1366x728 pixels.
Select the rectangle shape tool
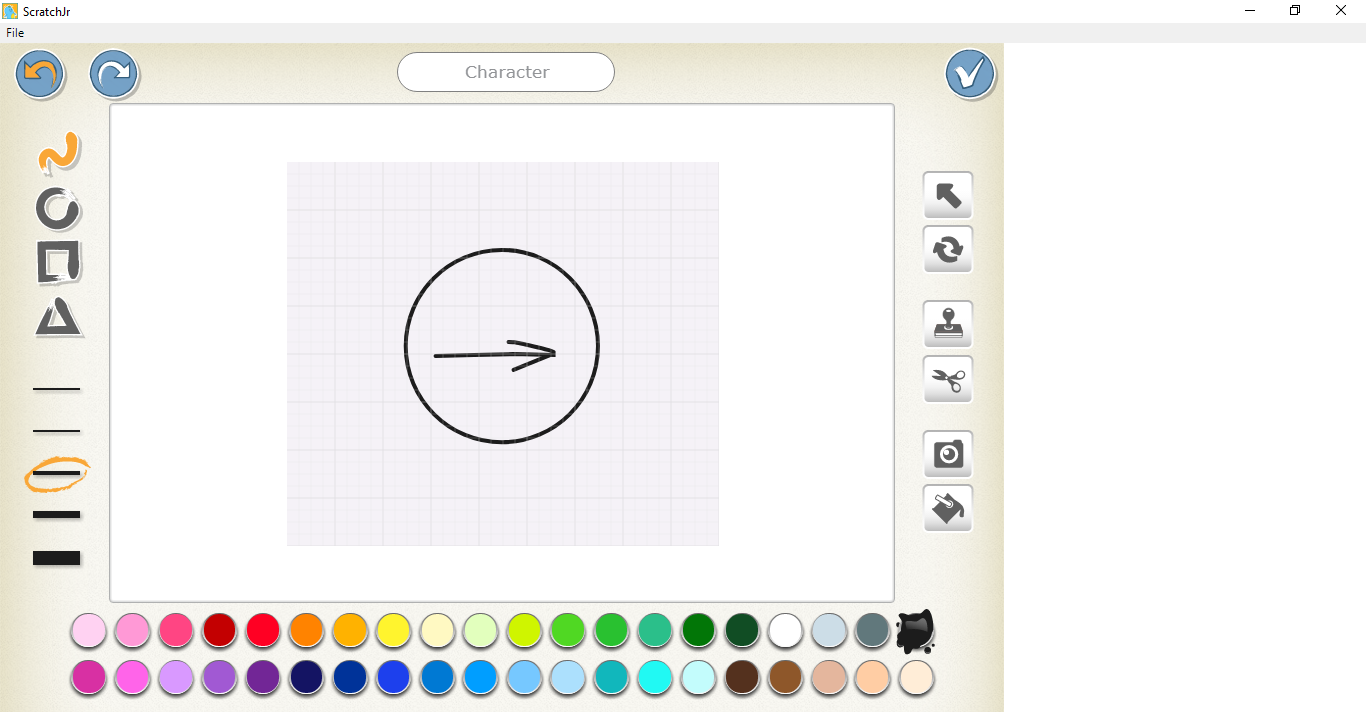click(x=58, y=263)
